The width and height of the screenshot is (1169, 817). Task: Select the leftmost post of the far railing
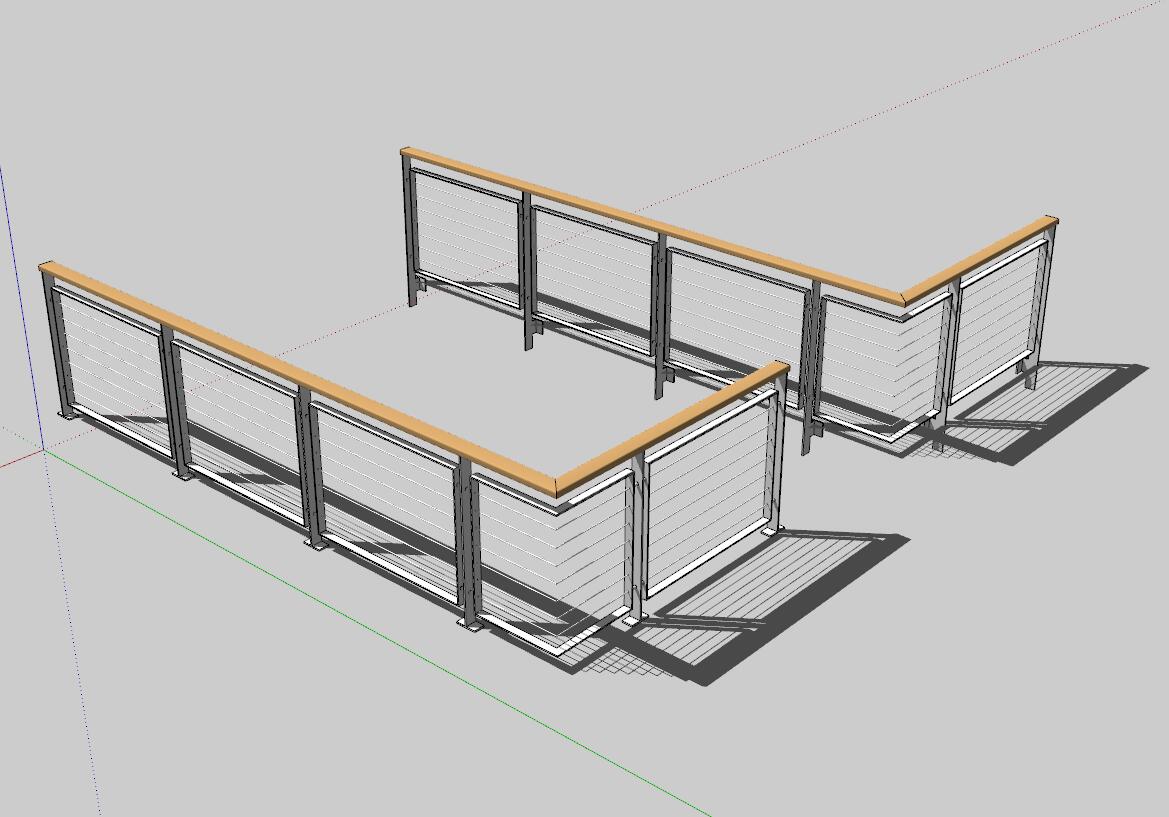pos(409,231)
